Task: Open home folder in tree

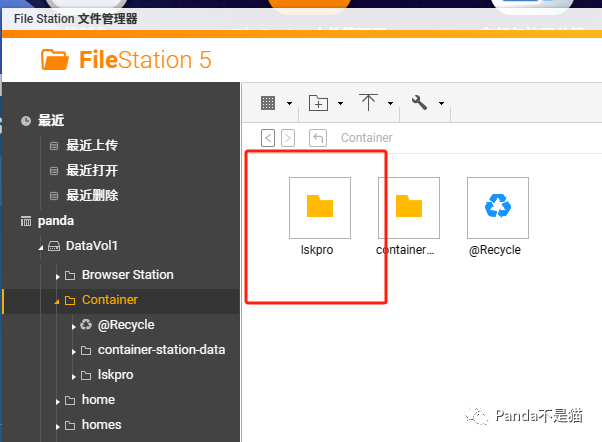Action: click(98, 400)
